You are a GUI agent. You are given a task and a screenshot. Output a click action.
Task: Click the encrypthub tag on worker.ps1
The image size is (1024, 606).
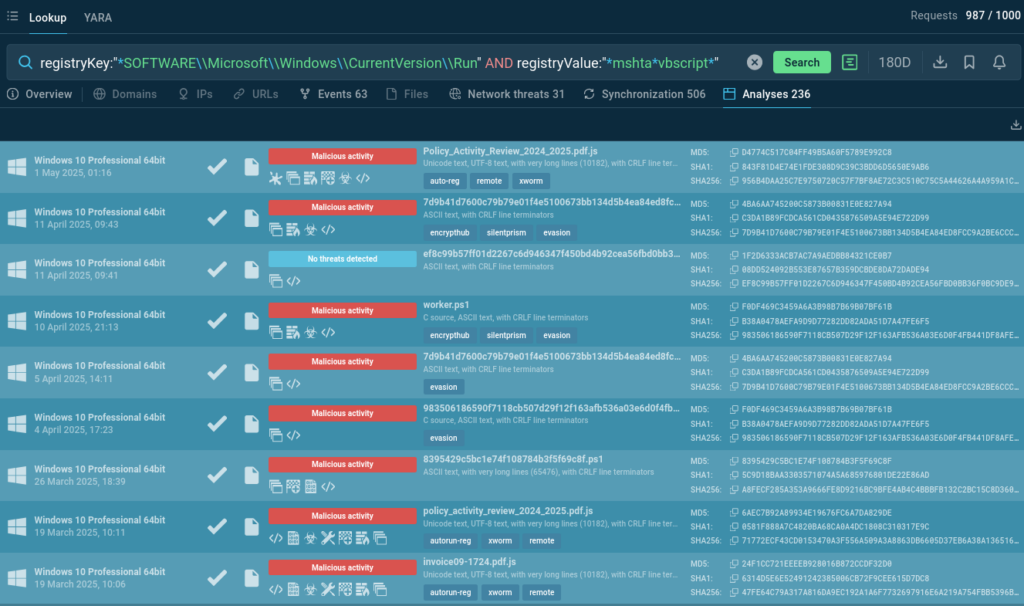tap(449, 335)
